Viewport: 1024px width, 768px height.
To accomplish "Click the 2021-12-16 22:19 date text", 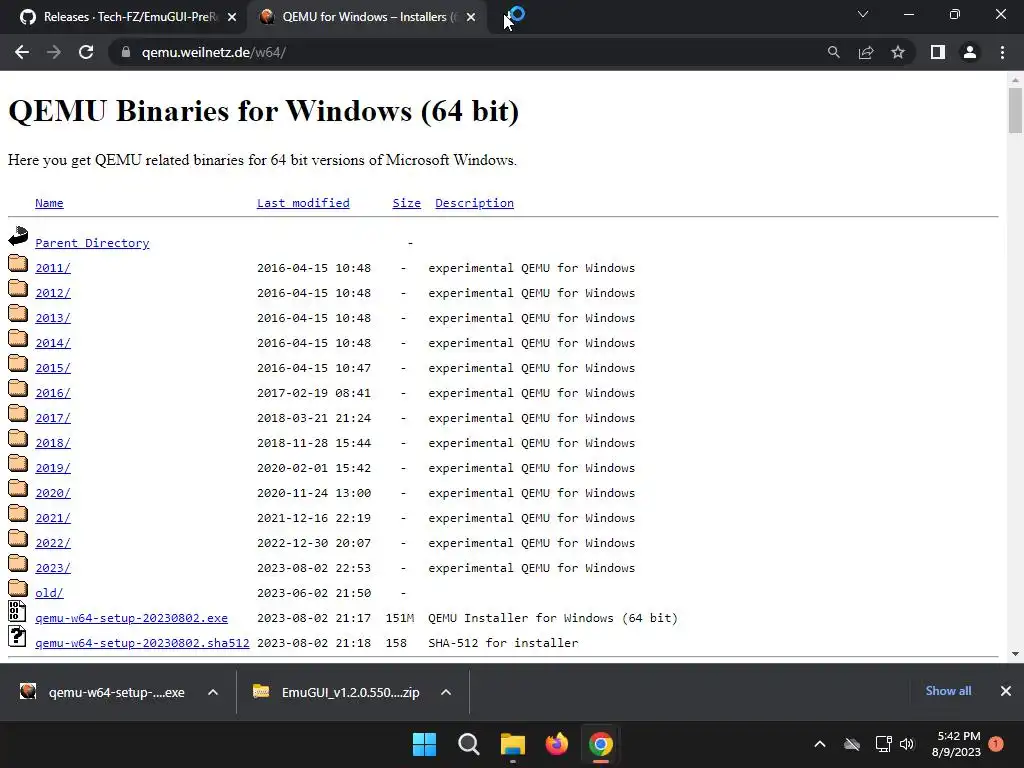I will tap(314, 519).
